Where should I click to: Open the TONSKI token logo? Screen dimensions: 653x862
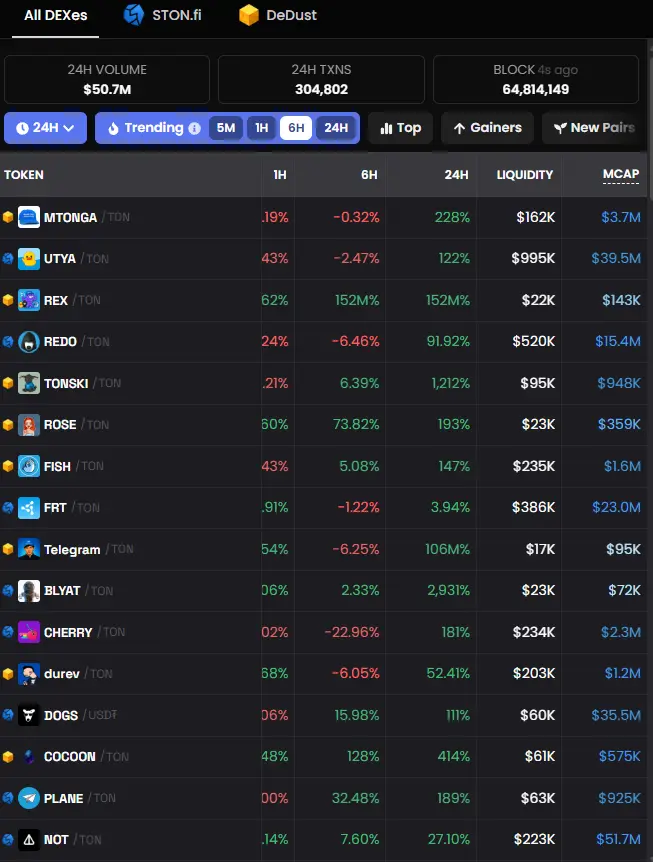click(29, 383)
